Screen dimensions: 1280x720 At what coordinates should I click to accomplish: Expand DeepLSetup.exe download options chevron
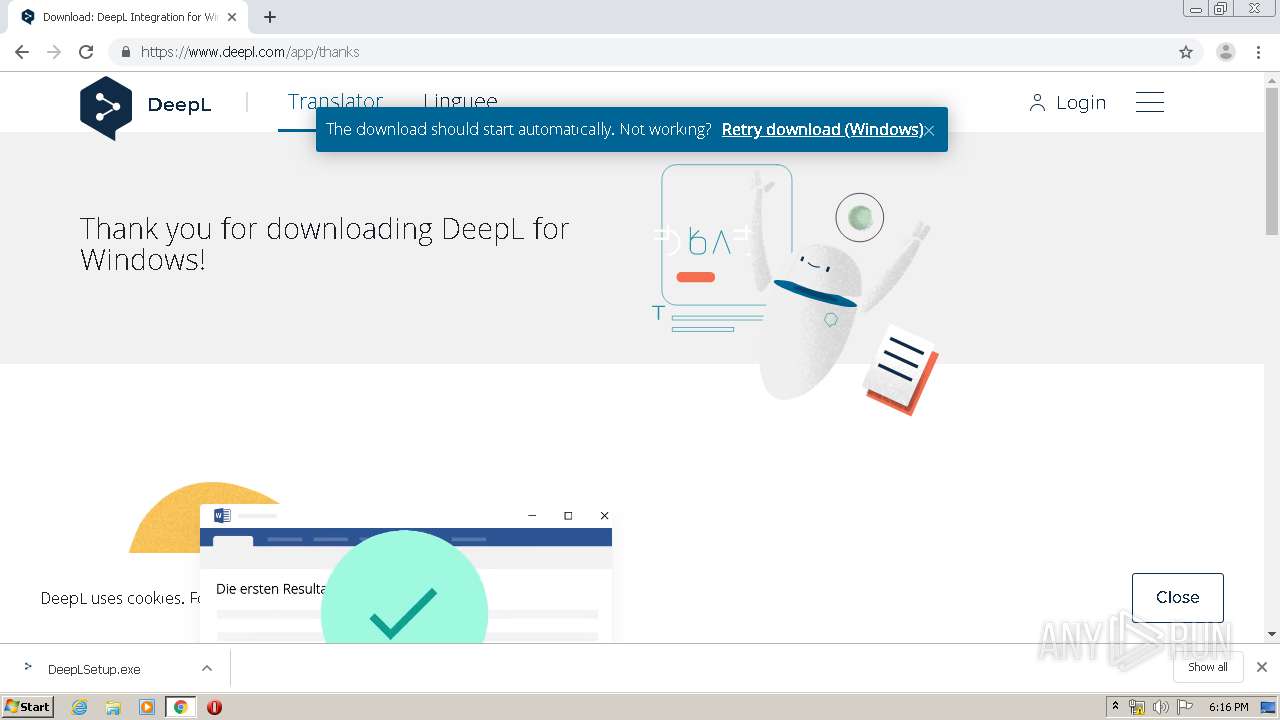(207, 668)
